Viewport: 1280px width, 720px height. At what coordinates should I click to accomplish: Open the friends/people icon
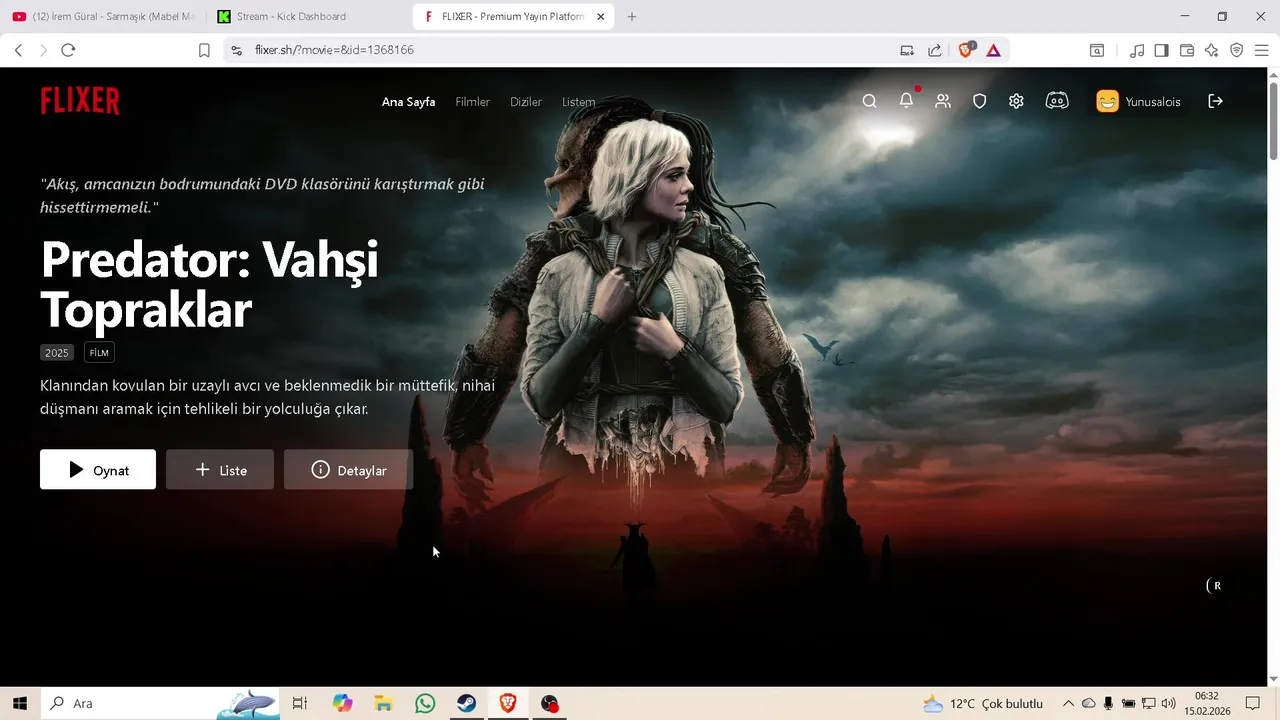[943, 101]
